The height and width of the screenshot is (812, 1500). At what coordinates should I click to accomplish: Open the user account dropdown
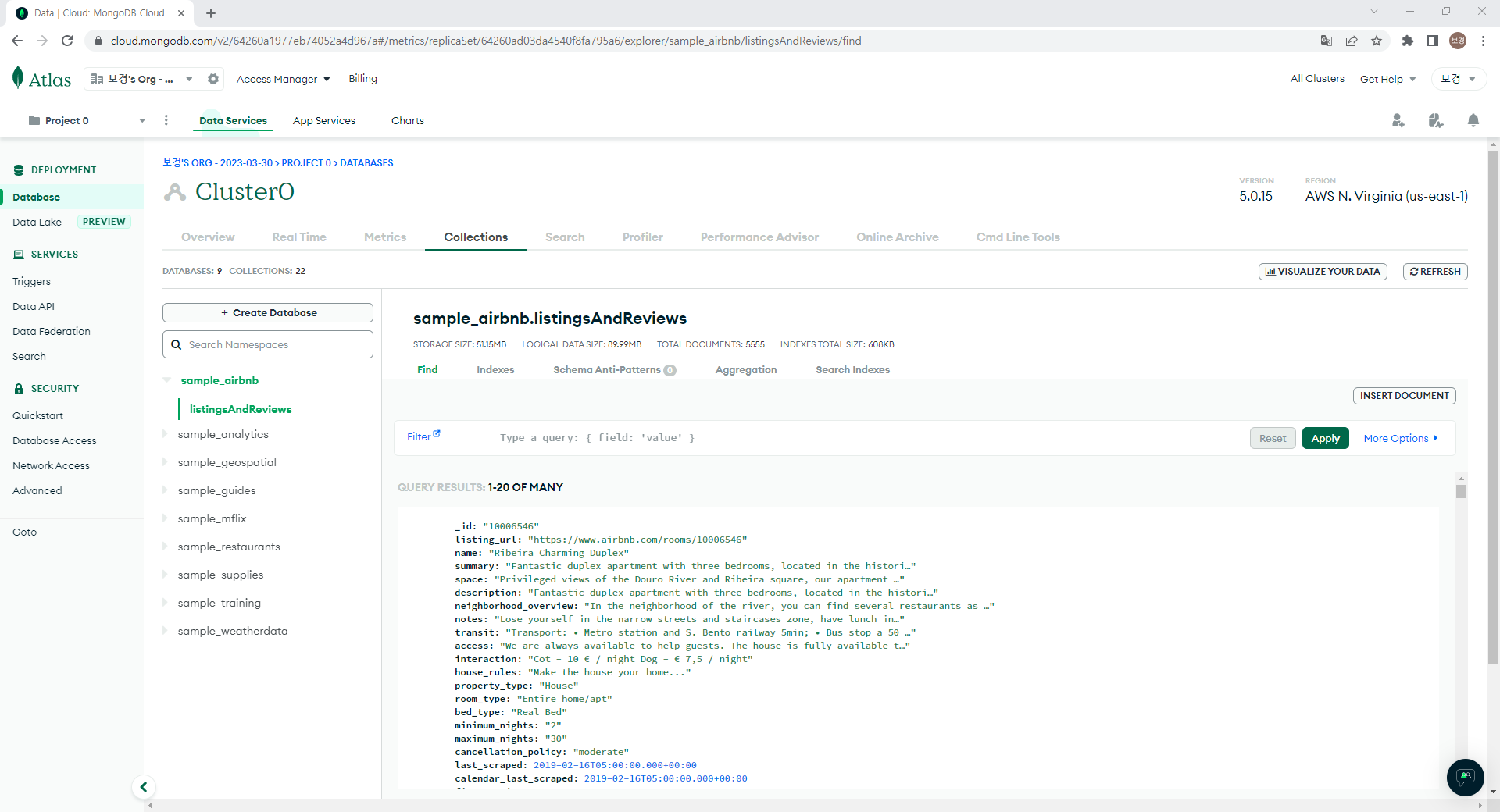1459,79
